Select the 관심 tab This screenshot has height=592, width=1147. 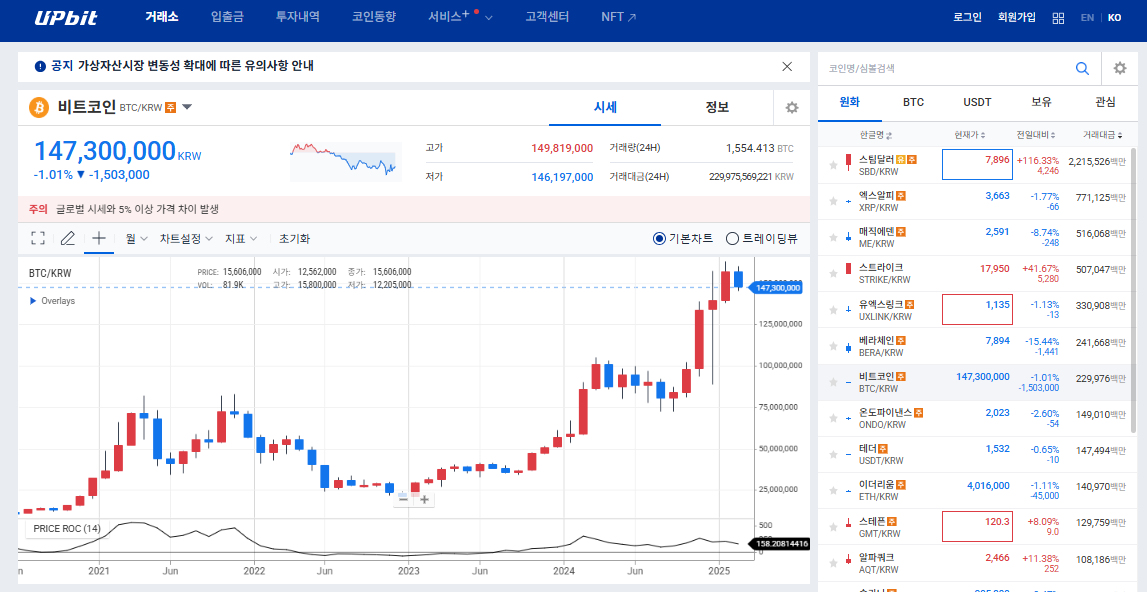(x=1106, y=102)
